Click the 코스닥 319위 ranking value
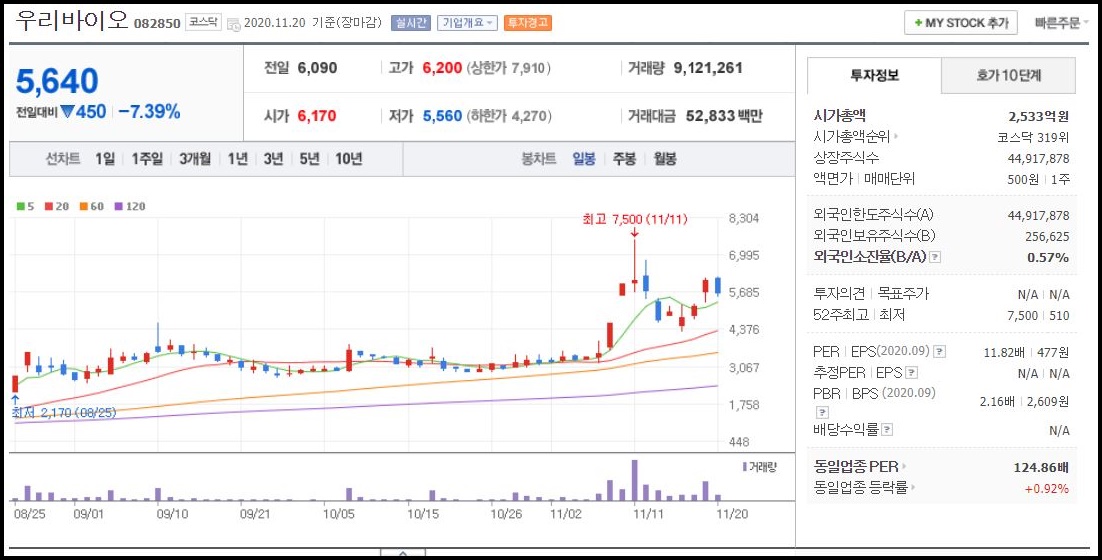The width and height of the screenshot is (1102, 560). (1034, 138)
